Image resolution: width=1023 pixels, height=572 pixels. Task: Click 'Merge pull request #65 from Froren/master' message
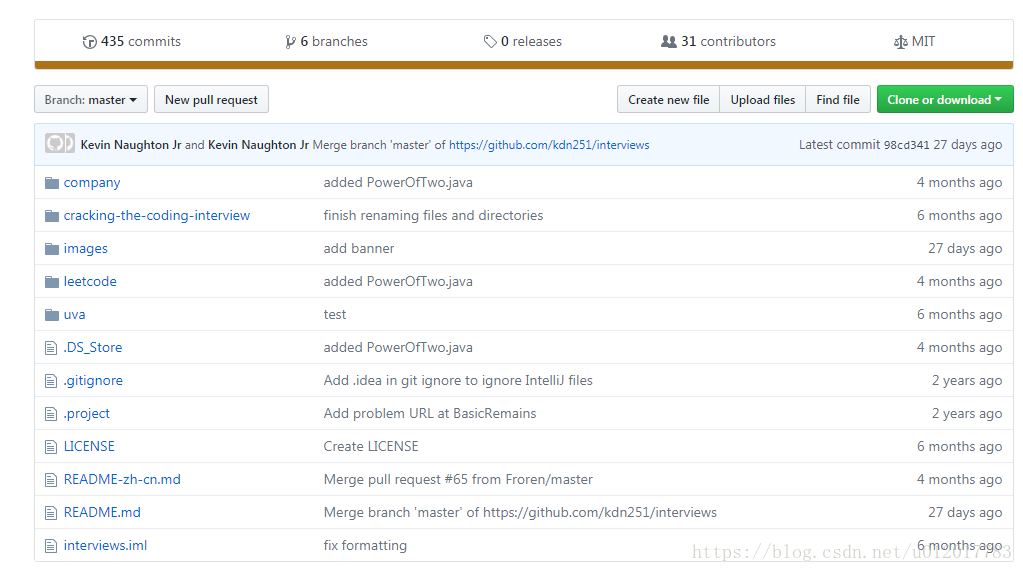[x=458, y=479]
